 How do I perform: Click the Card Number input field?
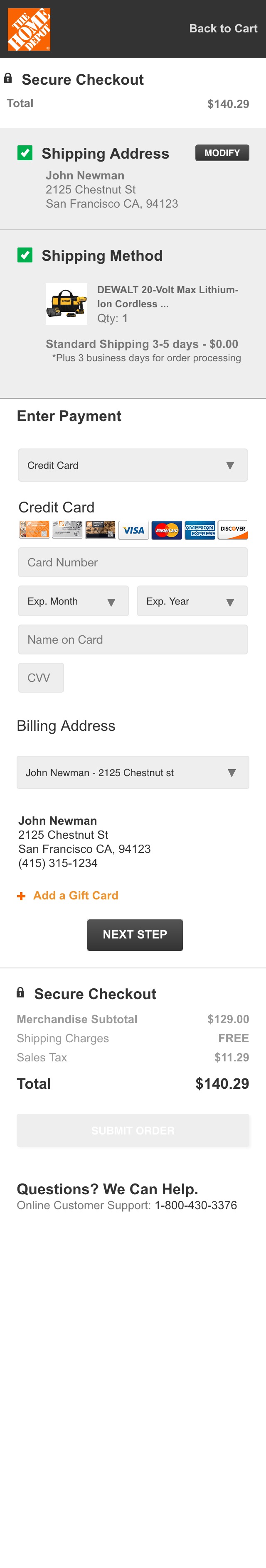pyautogui.click(x=133, y=562)
